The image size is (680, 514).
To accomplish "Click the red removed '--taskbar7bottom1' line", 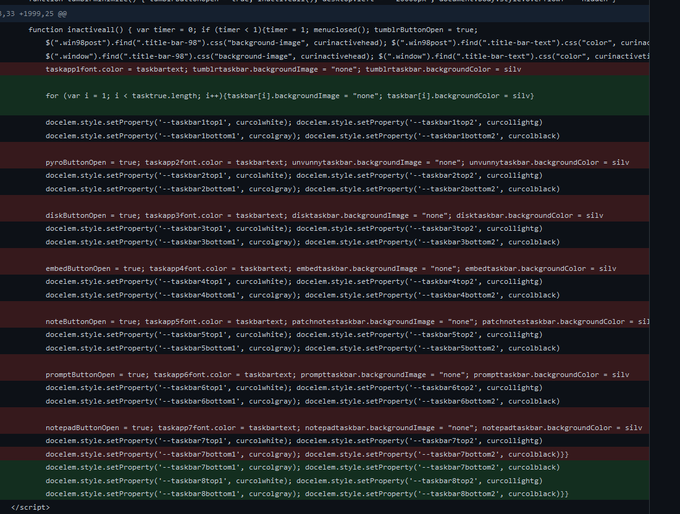I will (324, 454).
